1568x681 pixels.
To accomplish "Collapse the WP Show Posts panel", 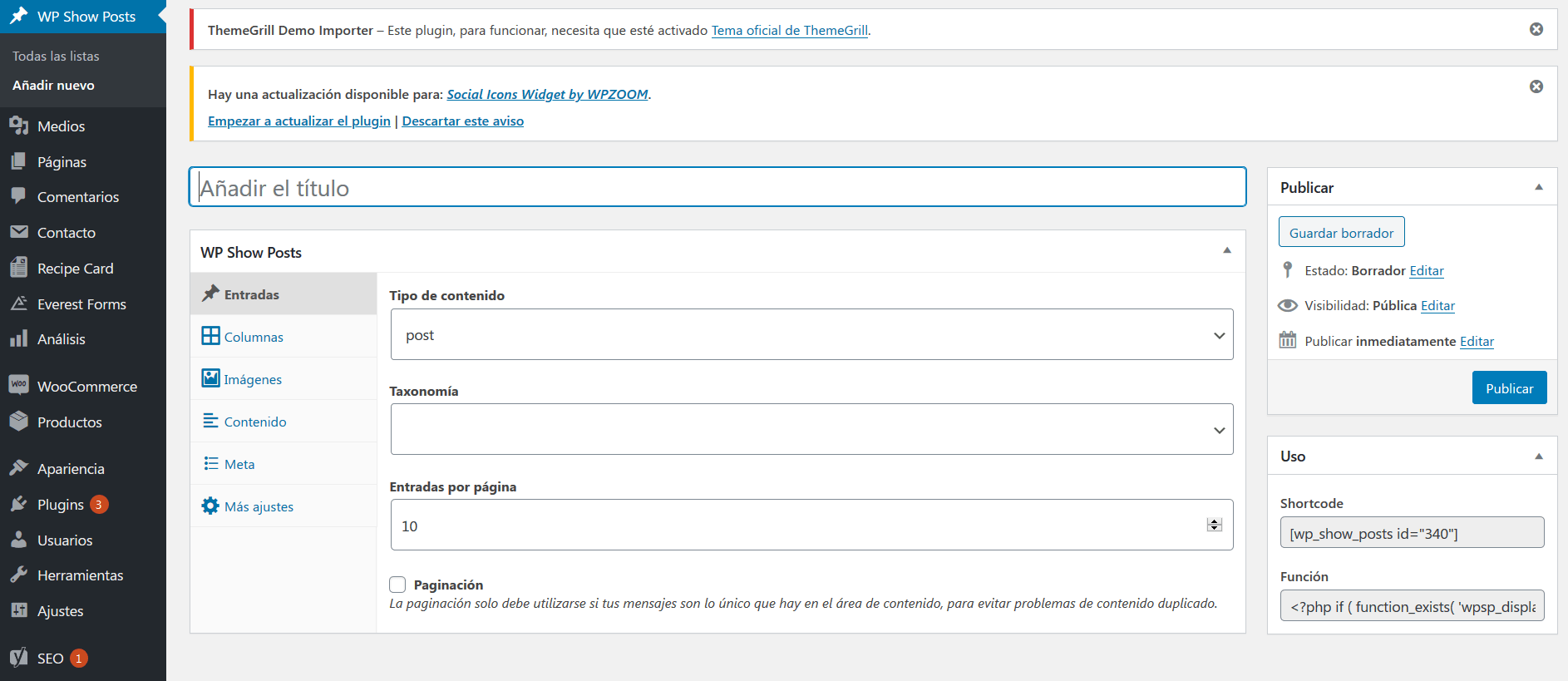I will (1227, 250).
